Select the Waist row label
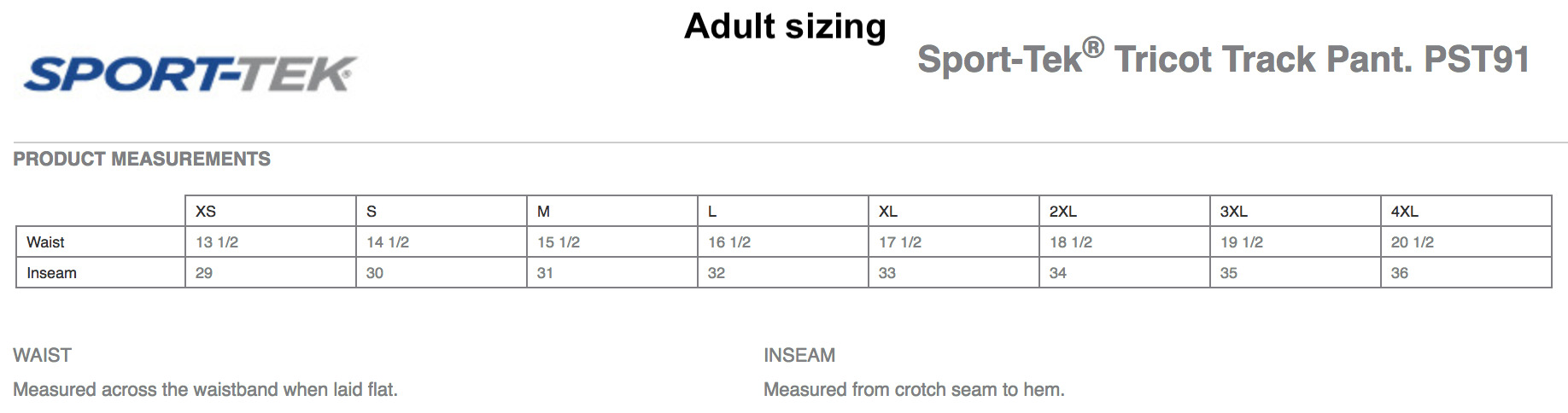1568x413 pixels. (x=45, y=242)
